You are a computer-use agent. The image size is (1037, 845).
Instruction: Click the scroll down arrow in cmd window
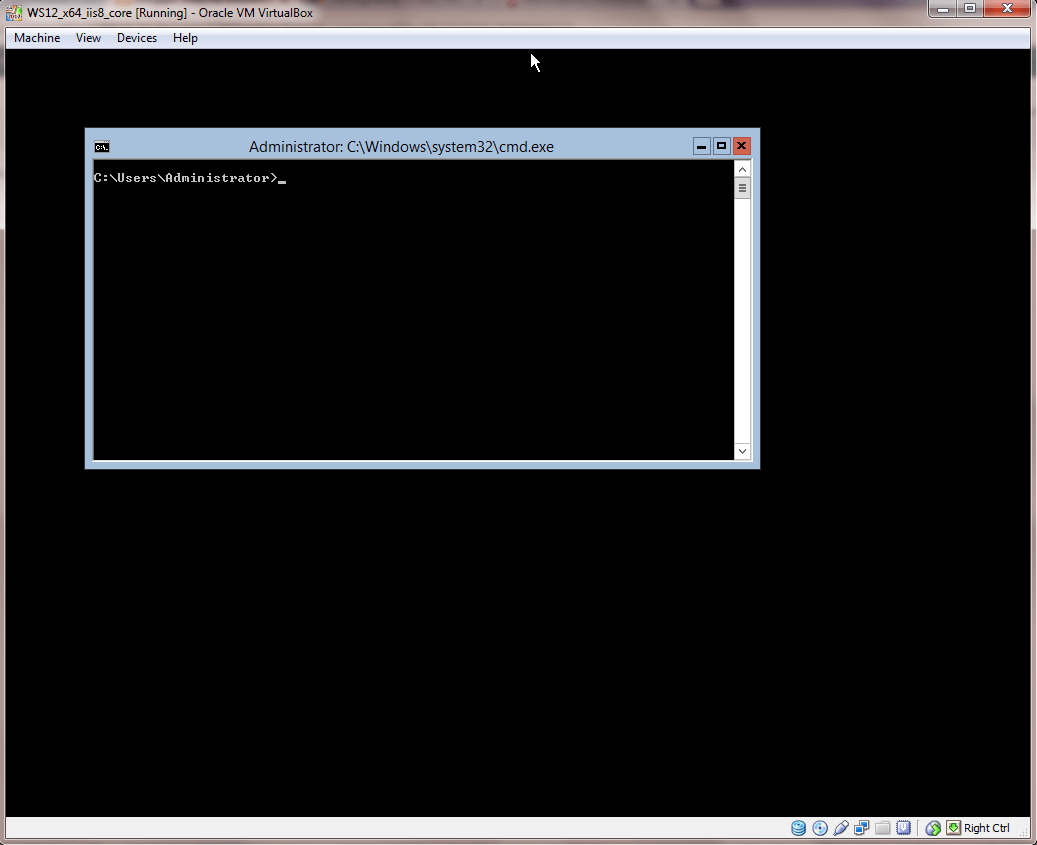pyautogui.click(x=742, y=451)
